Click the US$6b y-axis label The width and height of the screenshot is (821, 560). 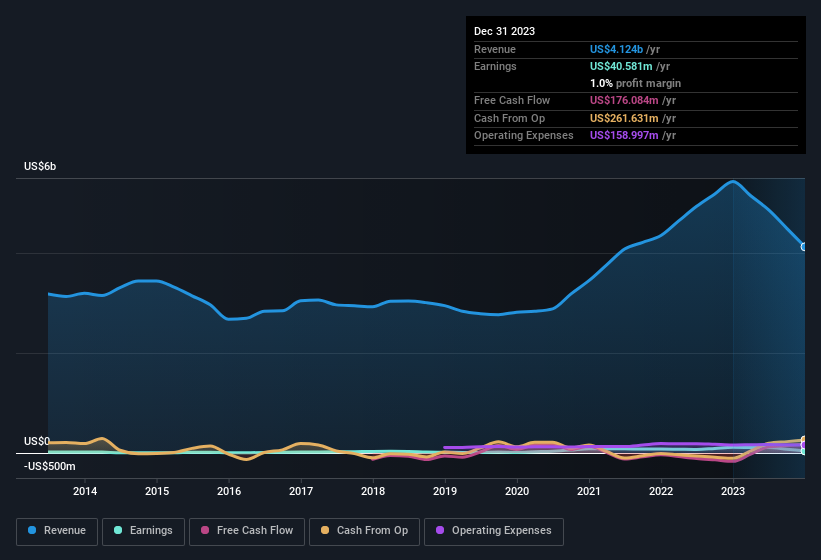pos(40,166)
